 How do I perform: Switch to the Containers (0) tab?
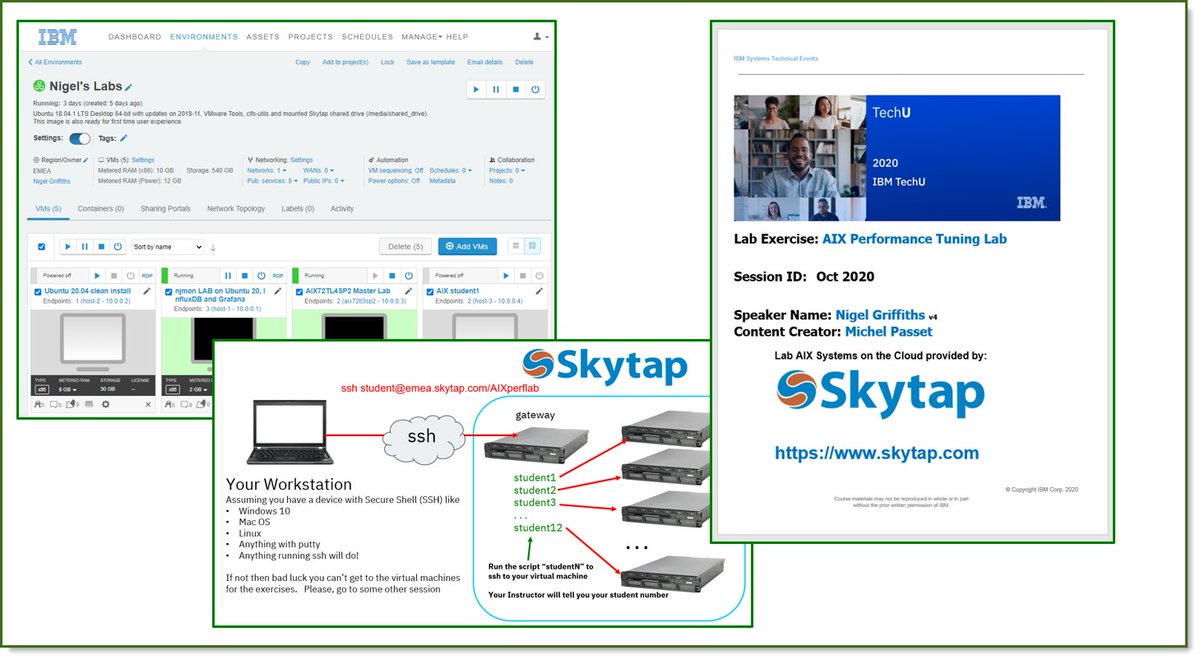(x=101, y=209)
